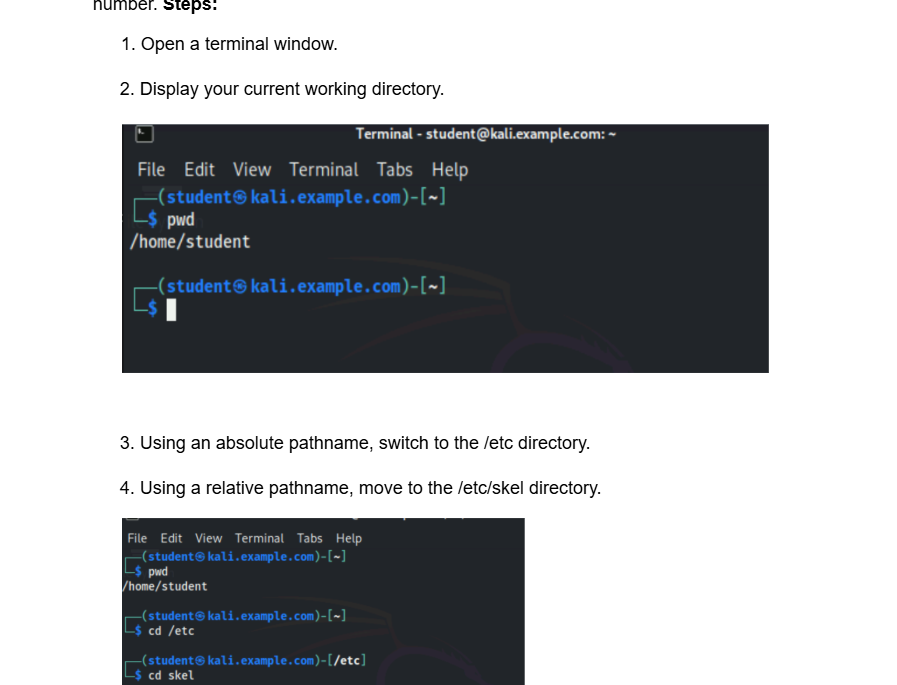The height and width of the screenshot is (685, 897).
Task: Open View menu in the larger terminal
Action: click(x=252, y=170)
